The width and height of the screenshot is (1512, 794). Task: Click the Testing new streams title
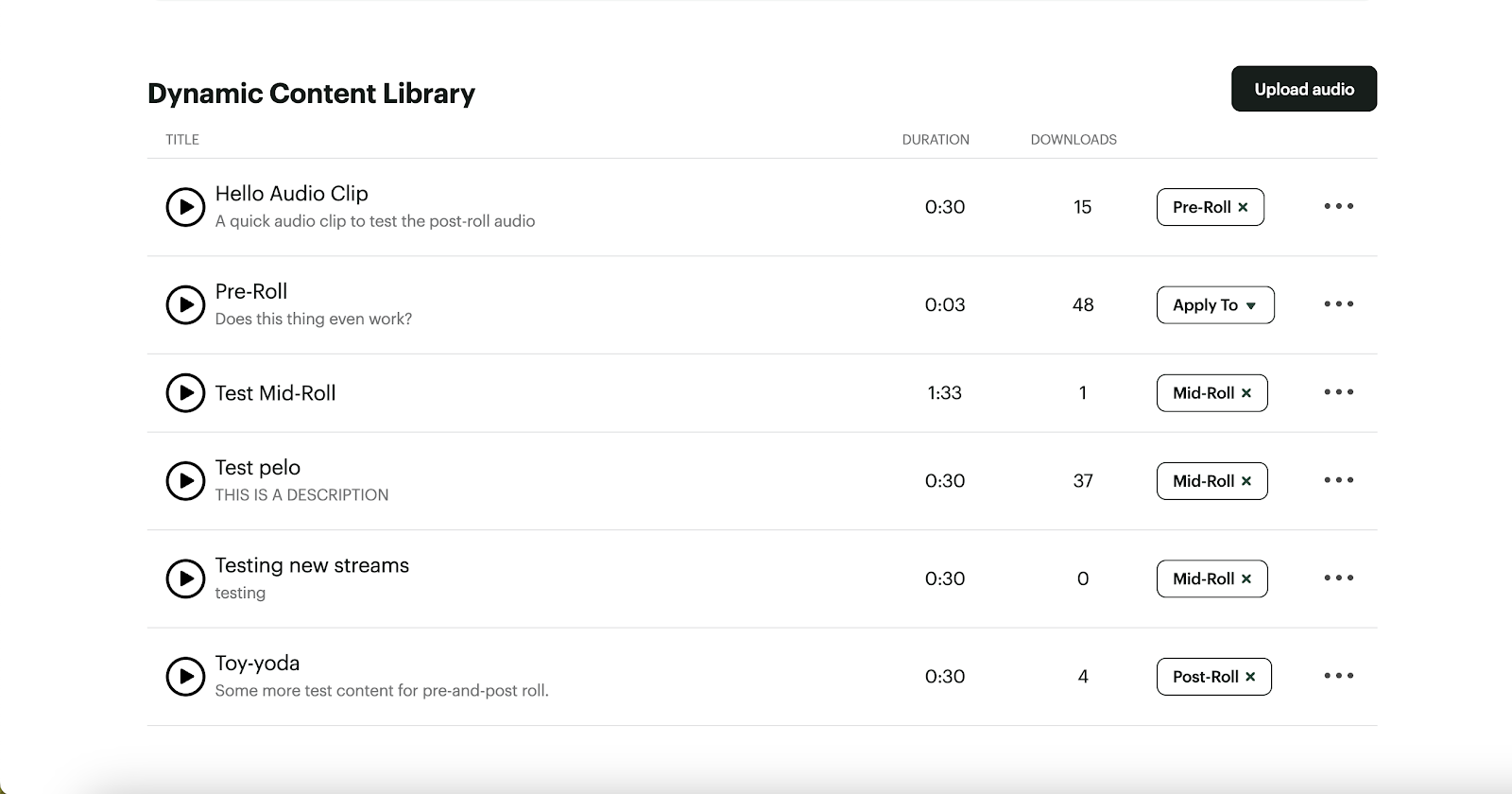pos(312,565)
